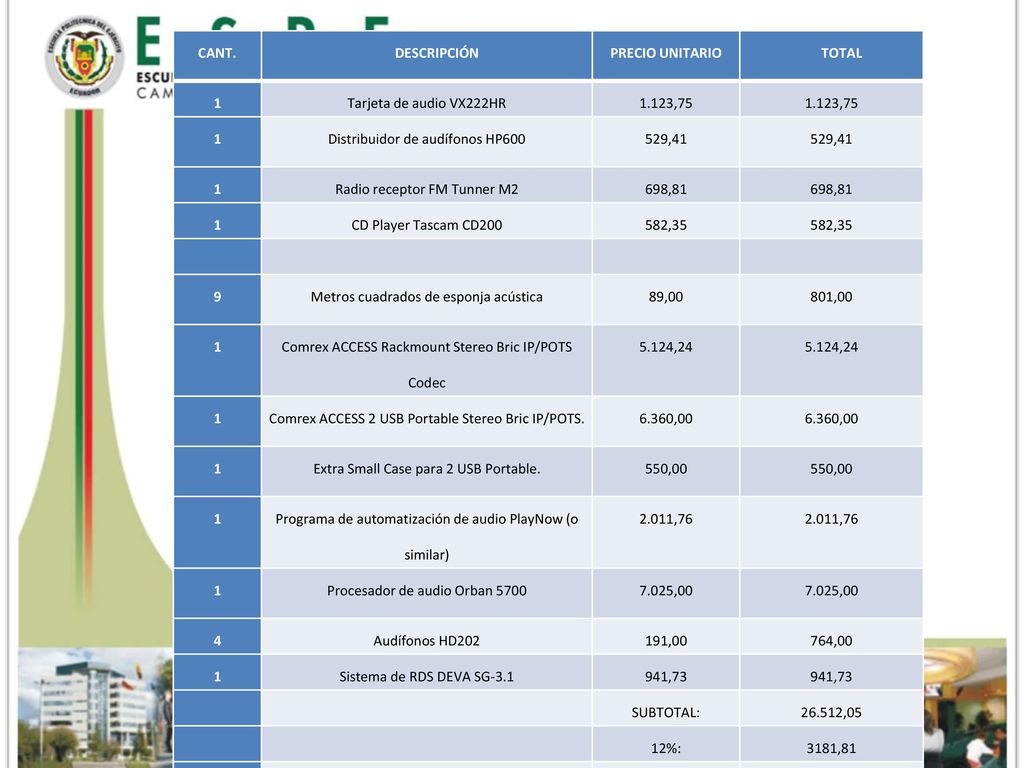1024x768 pixels.
Task: Select the PRECIO UNITARIO column header
Action: coord(665,55)
